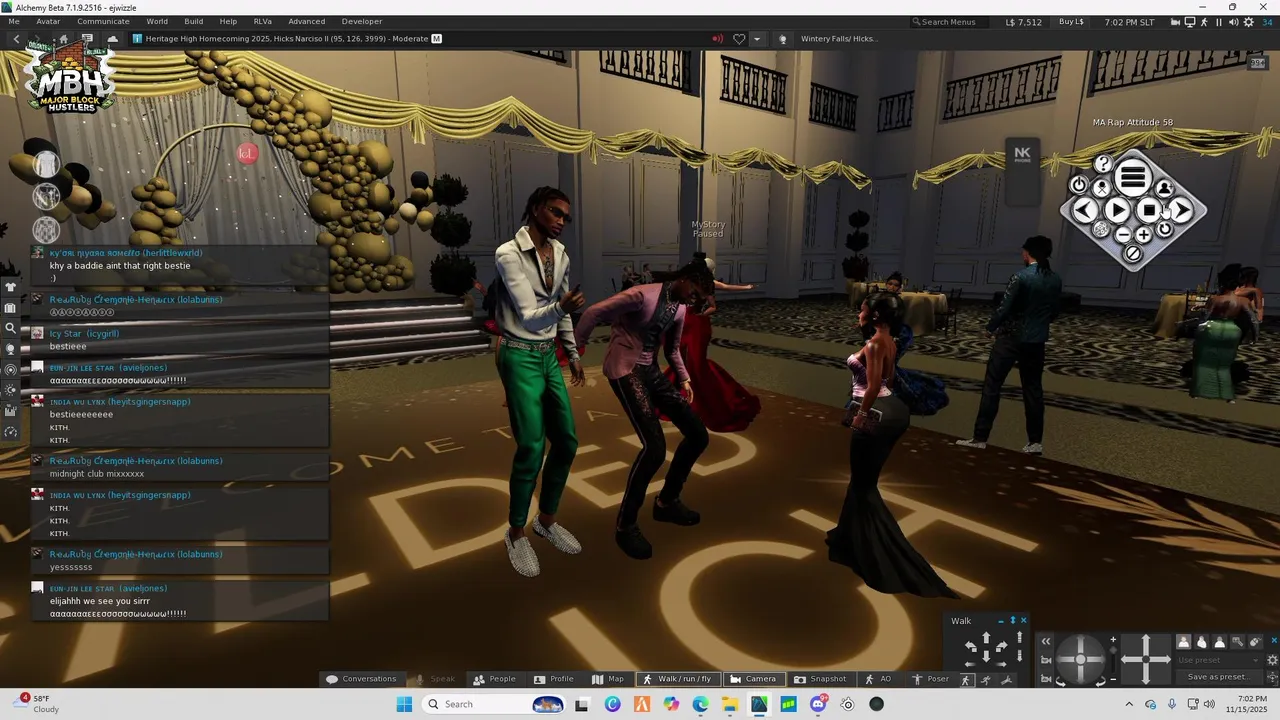Click the Snapshot button
This screenshot has width=1280, height=720.
819,679
